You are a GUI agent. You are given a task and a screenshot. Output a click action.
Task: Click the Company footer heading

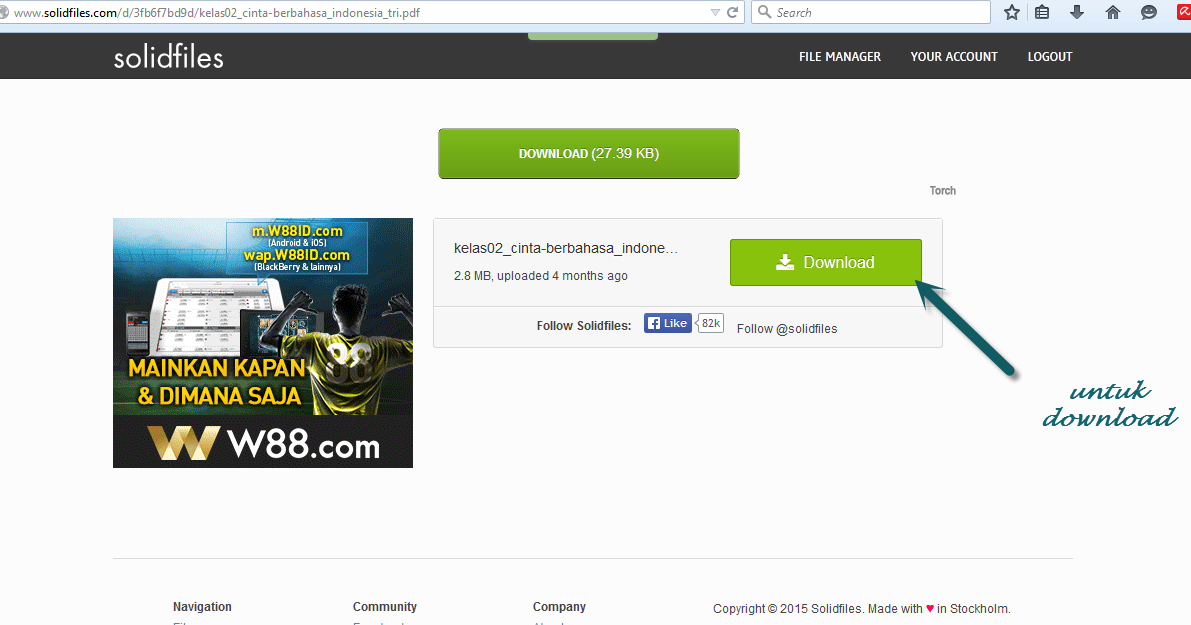coord(559,607)
